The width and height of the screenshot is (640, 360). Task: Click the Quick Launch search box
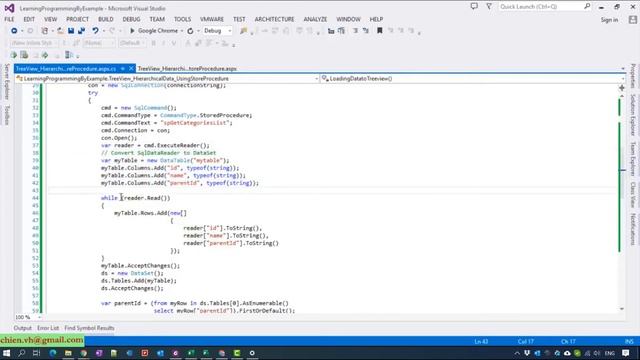coord(544,7)
